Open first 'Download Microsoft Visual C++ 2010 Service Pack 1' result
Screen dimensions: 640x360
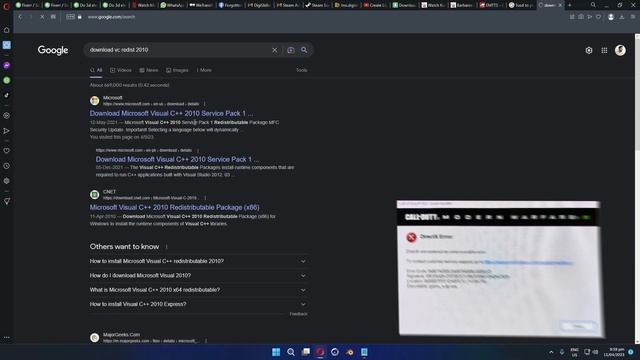point(171,113)
